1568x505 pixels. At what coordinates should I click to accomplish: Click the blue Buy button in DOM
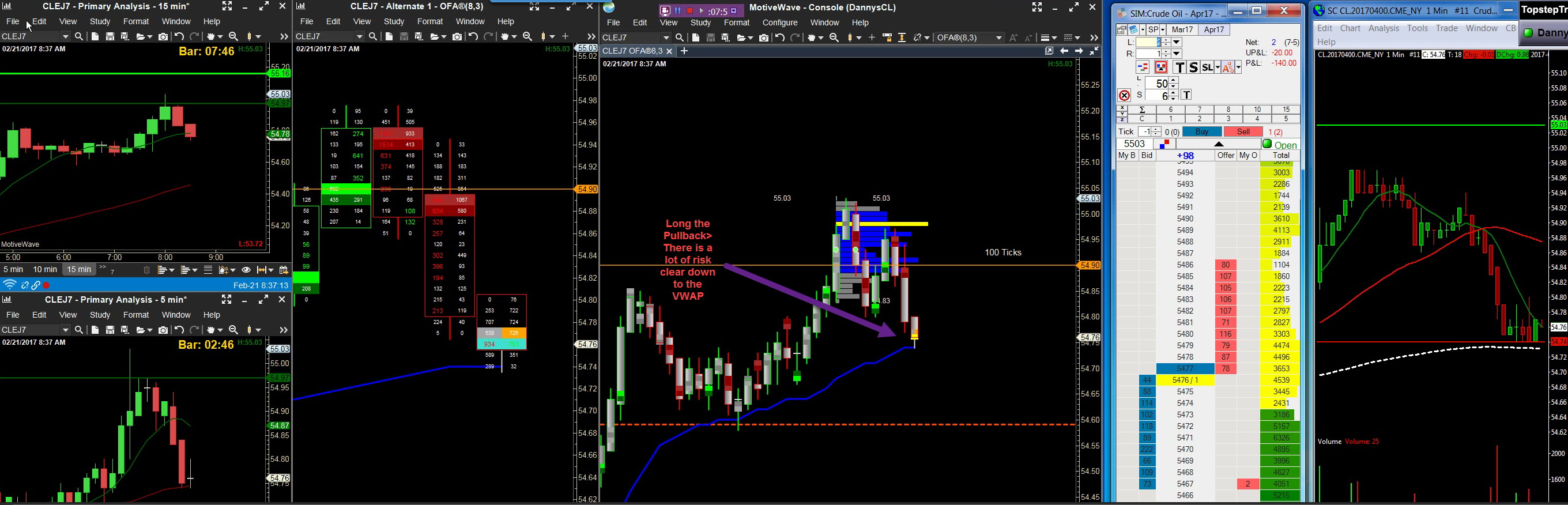[1201, 132]
